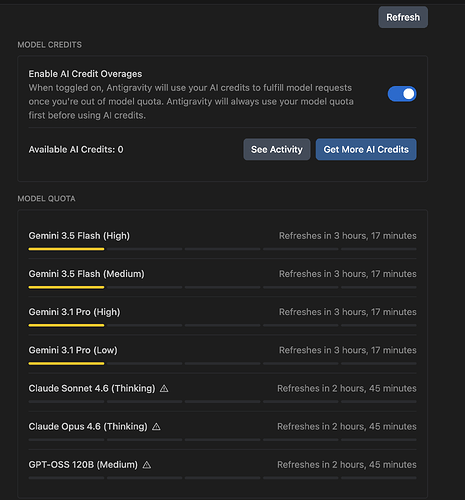
Task: Select the Gemini 3.5 Flash (High) label
Action: click(79, 236)
